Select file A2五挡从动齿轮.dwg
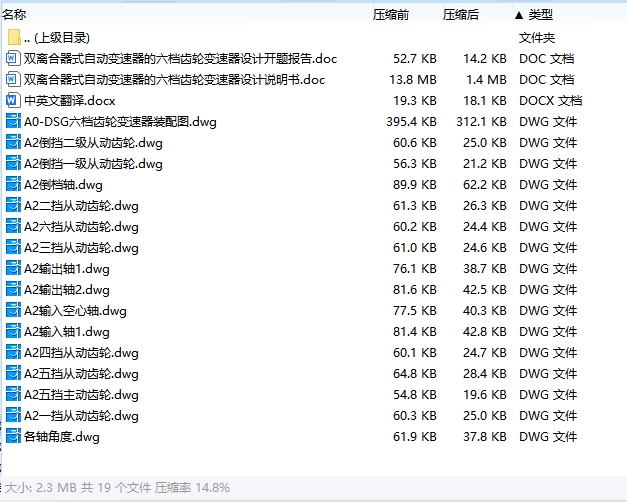The image size is (627, 502). pyautogui.click(x=81, y=374)
